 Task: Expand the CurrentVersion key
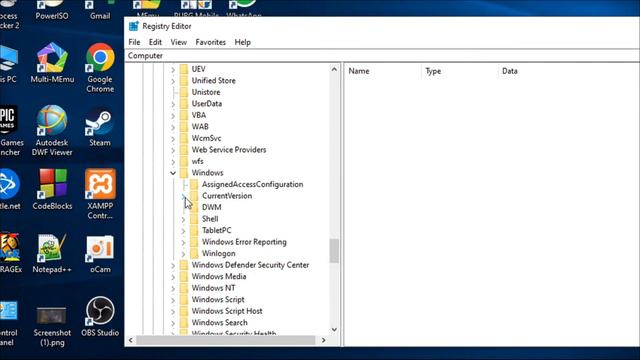click(x=183, y=196)
